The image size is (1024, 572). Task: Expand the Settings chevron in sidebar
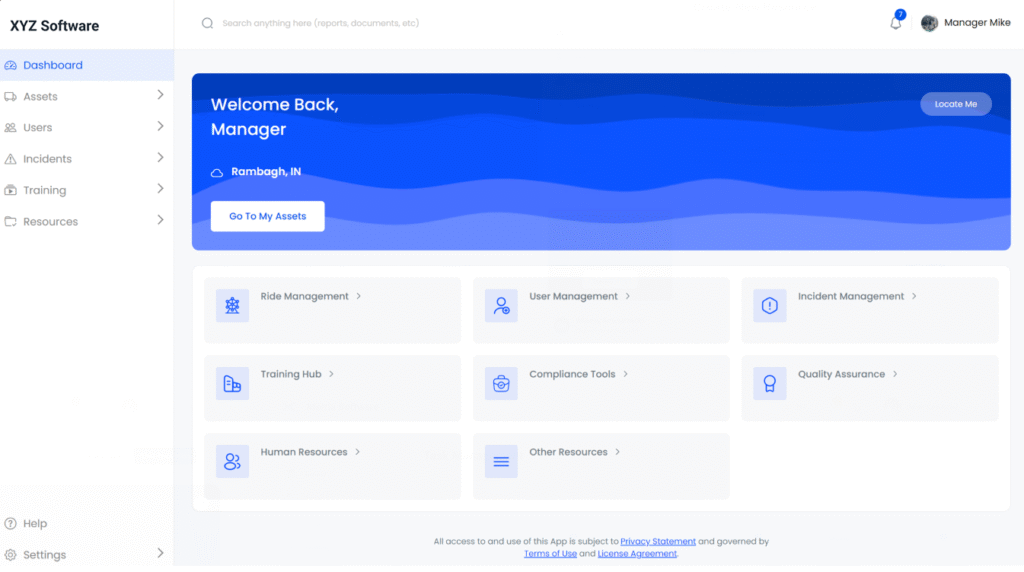click(160, 553)
